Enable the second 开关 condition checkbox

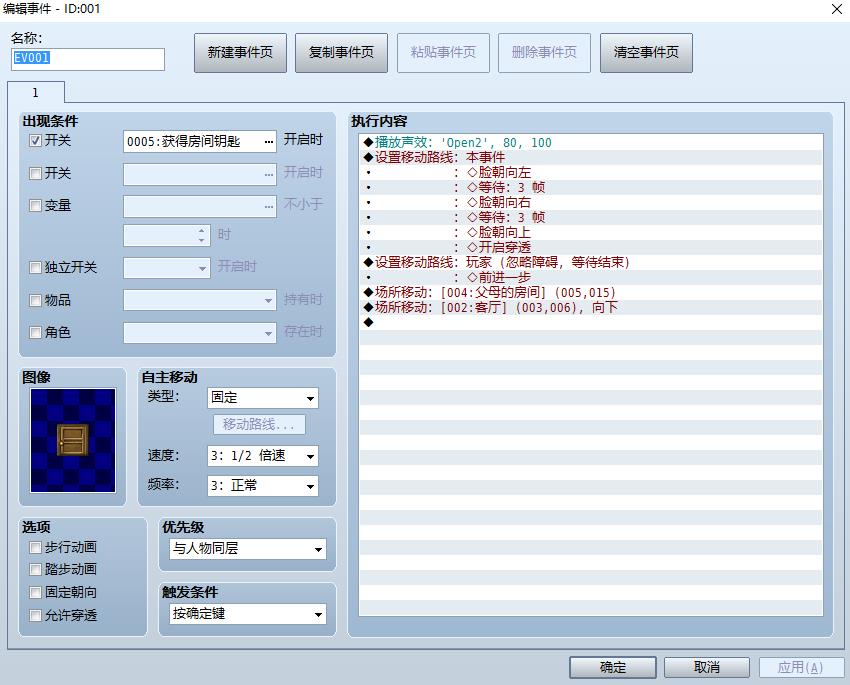coord(35,173)
